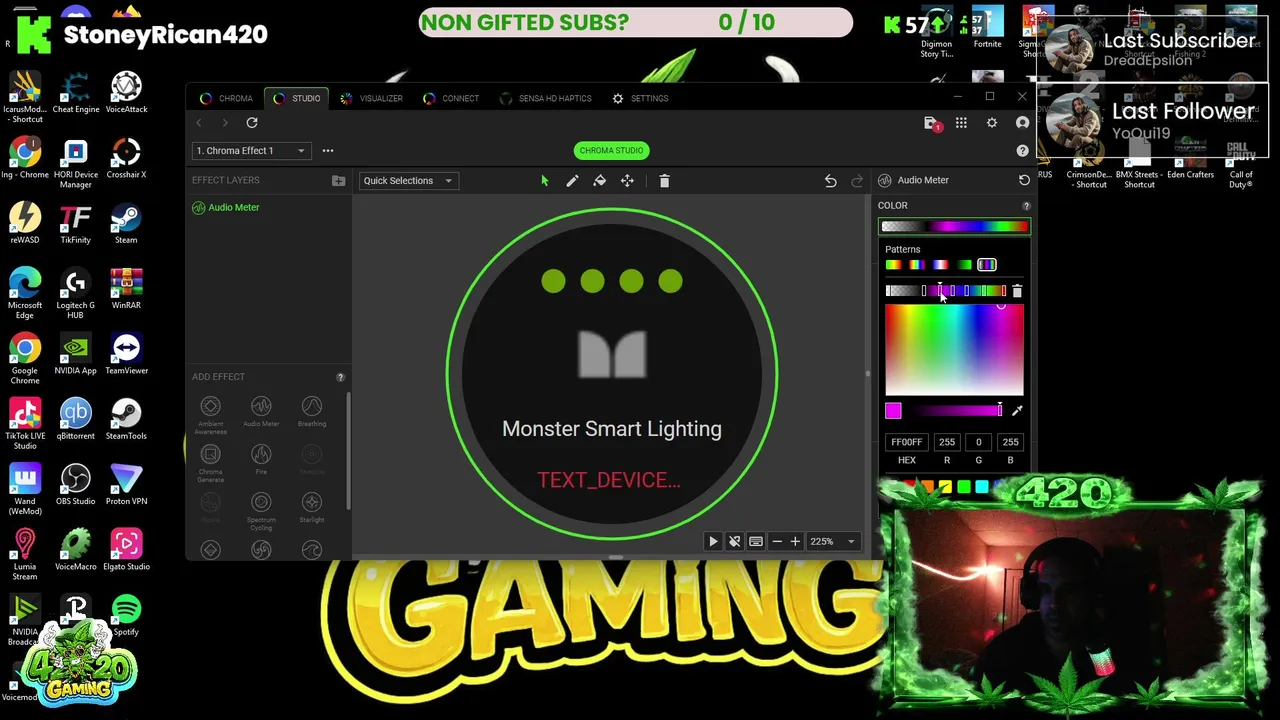
Task: Click the redo arrow
Action: coord(857,181)
